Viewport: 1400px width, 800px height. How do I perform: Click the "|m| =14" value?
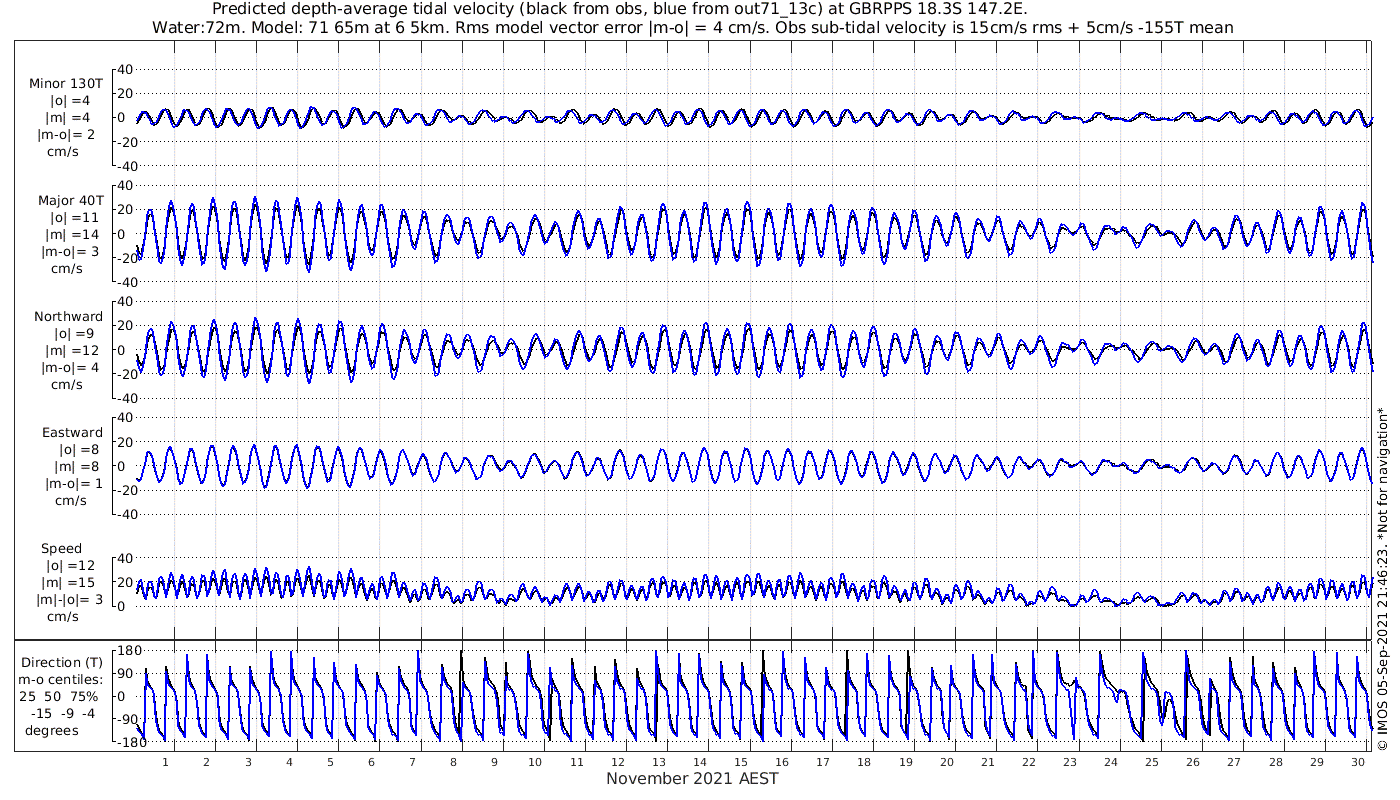[70, 234]
